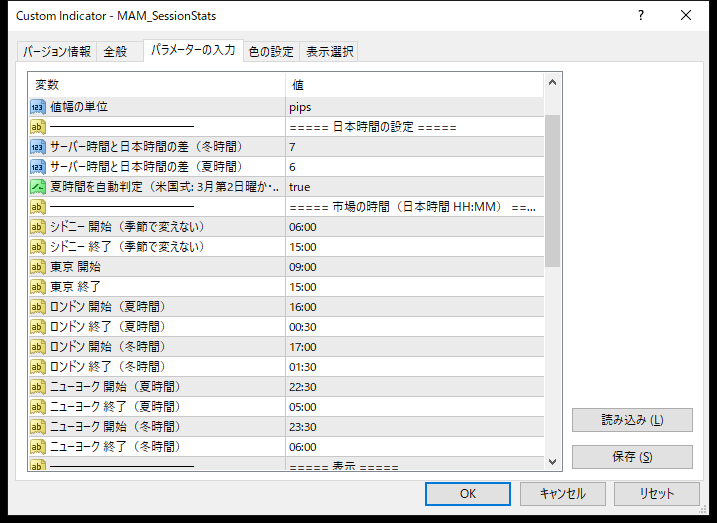Click the ===== 日本時間の設定 ===== value cell
This screenshot has height=523, width=717.
coord(415,127)
